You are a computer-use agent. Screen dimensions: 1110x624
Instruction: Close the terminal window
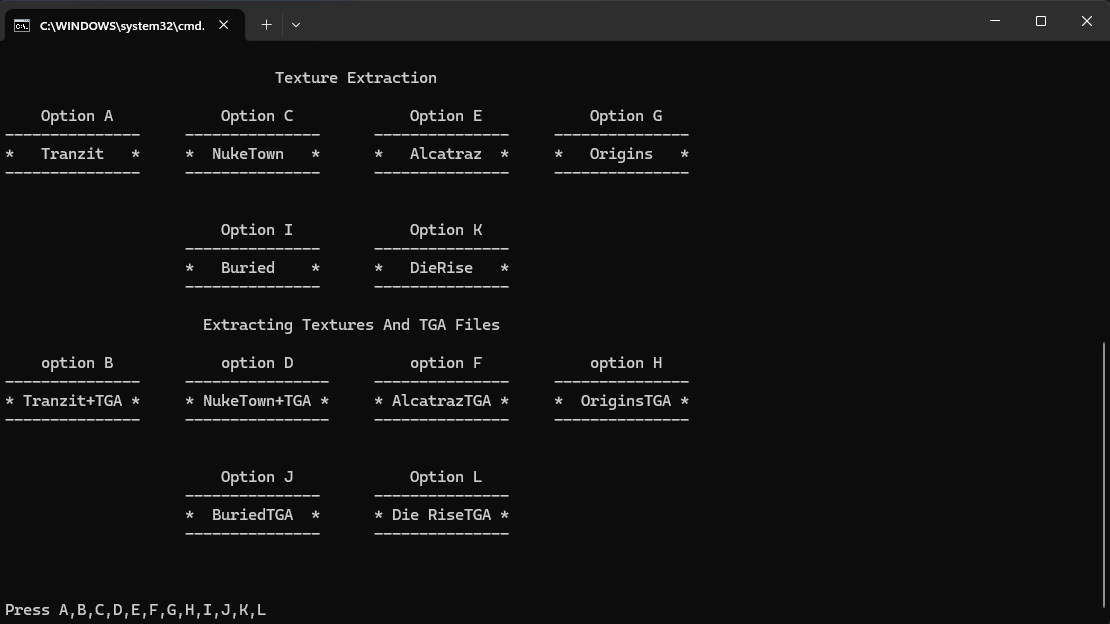tap(1087, 21)
